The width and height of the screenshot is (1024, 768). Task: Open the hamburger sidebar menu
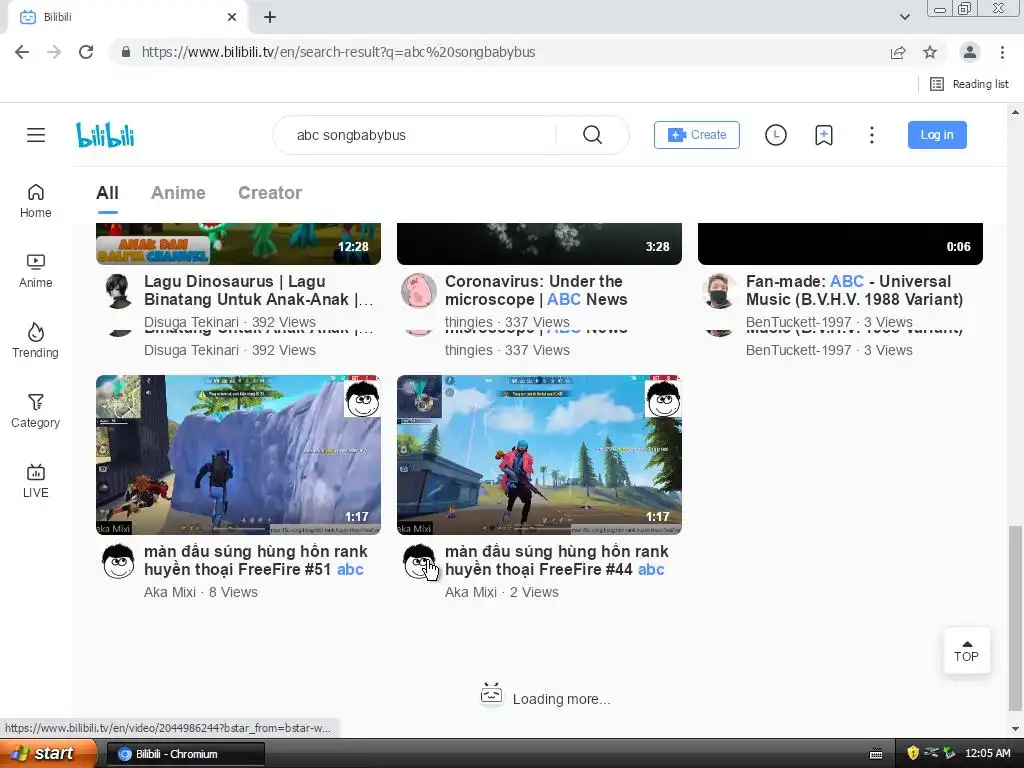pyautogui.click(x=36, y=135)
